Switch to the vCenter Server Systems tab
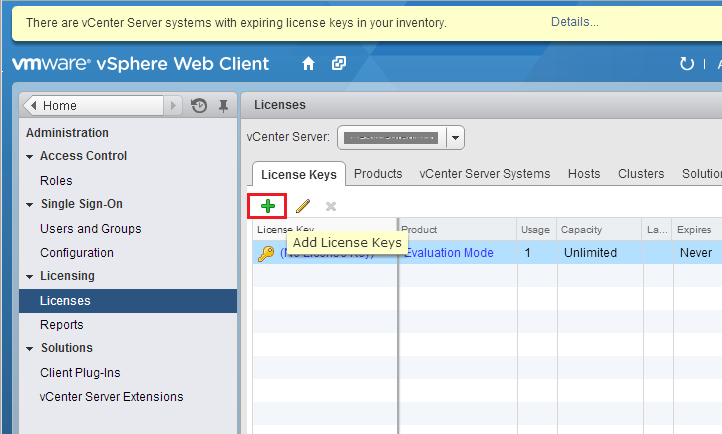This screenshot has height=434, width=722. tap(484, 174)
